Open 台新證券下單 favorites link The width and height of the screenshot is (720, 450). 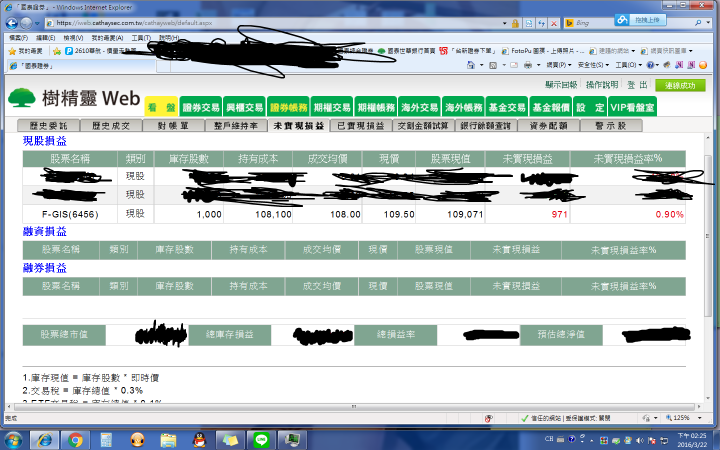click(x=468, y=51)
